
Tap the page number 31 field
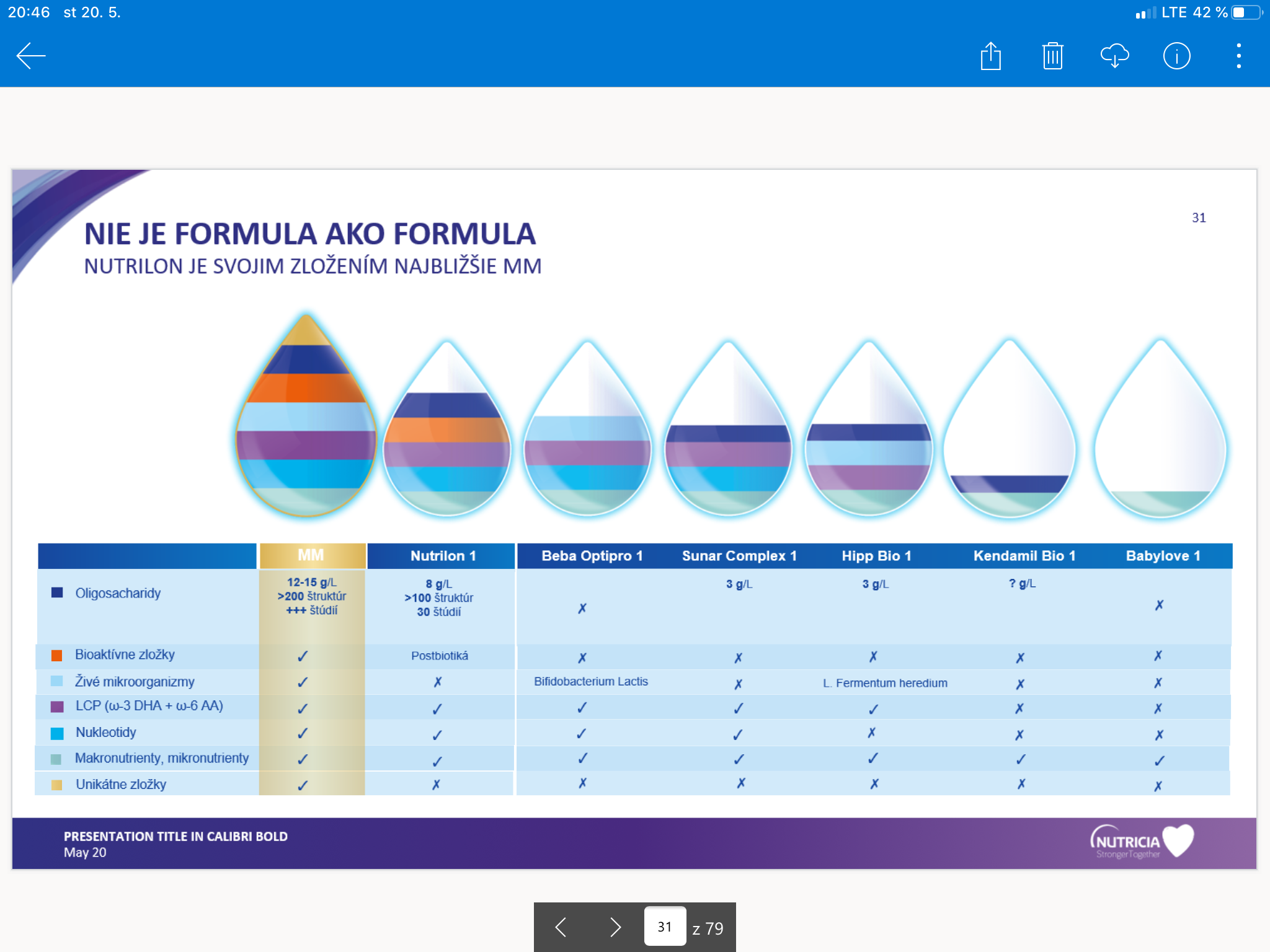665,927
